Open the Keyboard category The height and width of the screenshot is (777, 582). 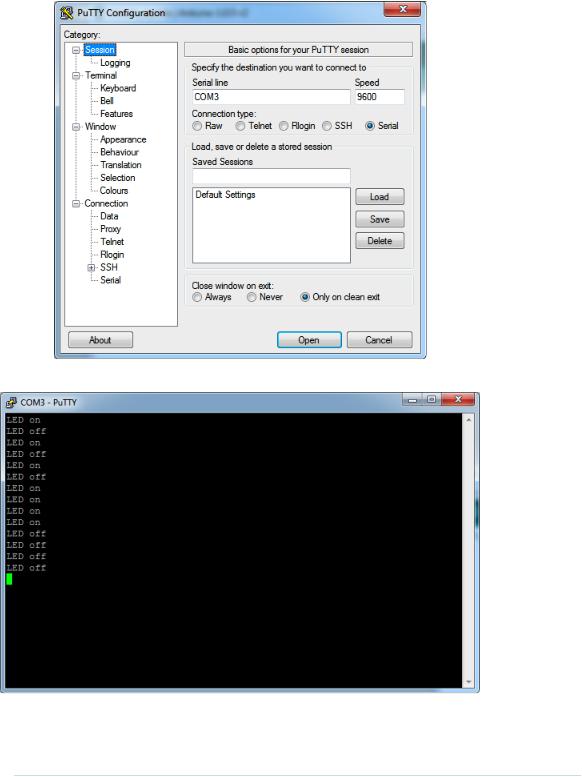coord(118,88)
